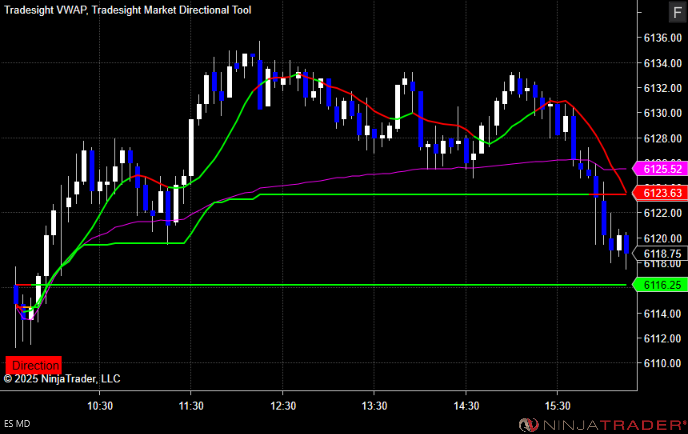Viewport: 688px width, 434px height.
Task: Click the 6134.00 price axis label
Action: 663,63
